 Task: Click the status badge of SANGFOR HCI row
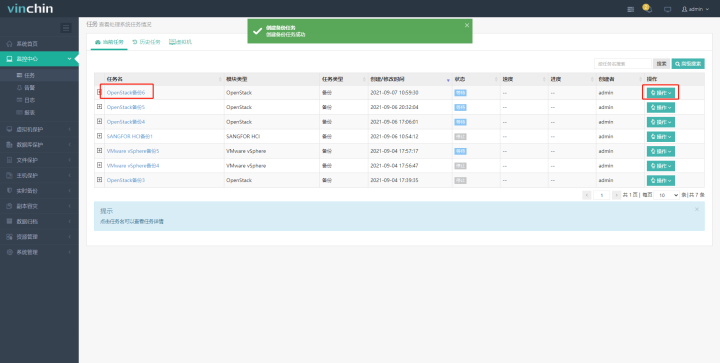tap(460, 137)
